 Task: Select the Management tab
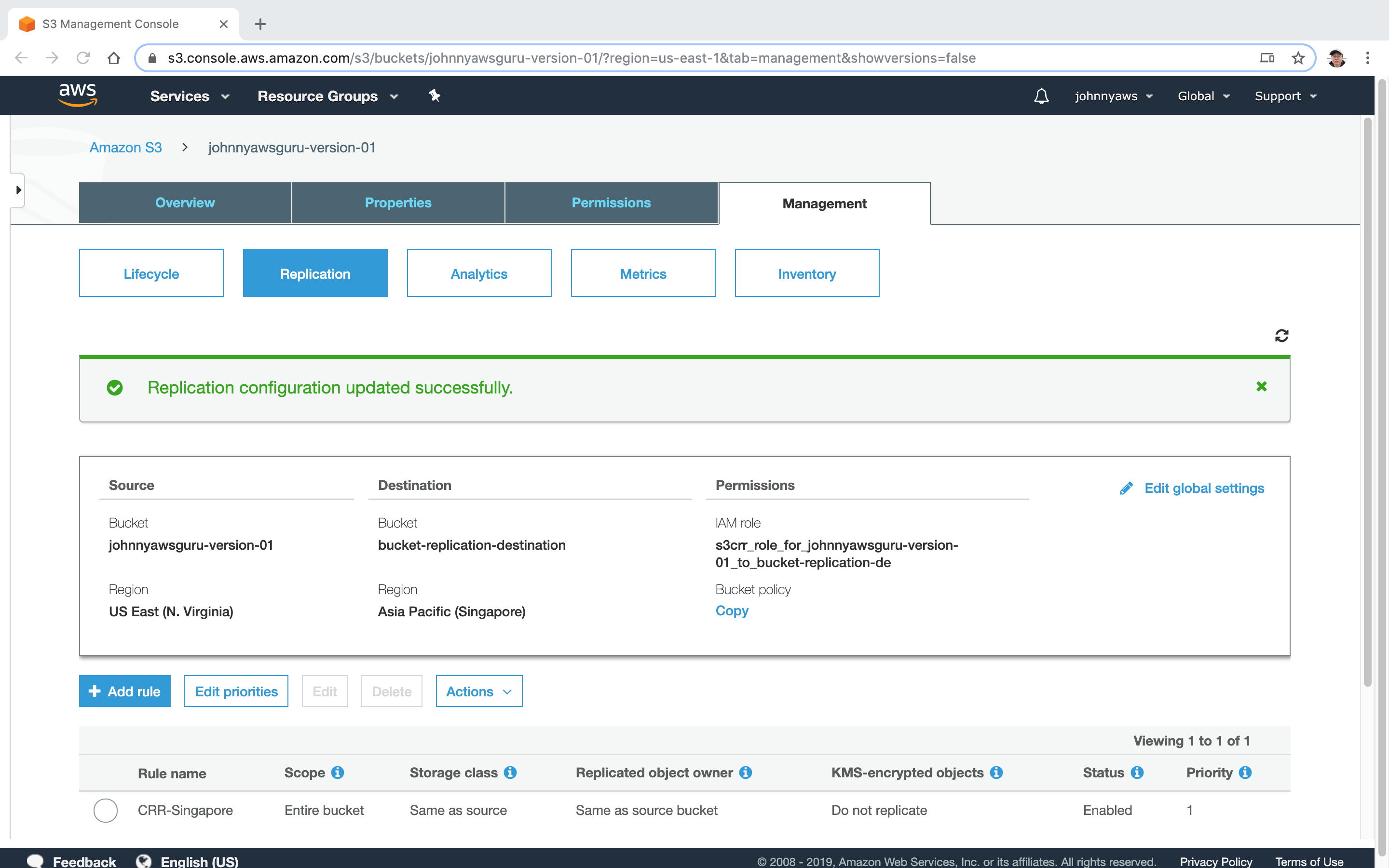[824, 203]
